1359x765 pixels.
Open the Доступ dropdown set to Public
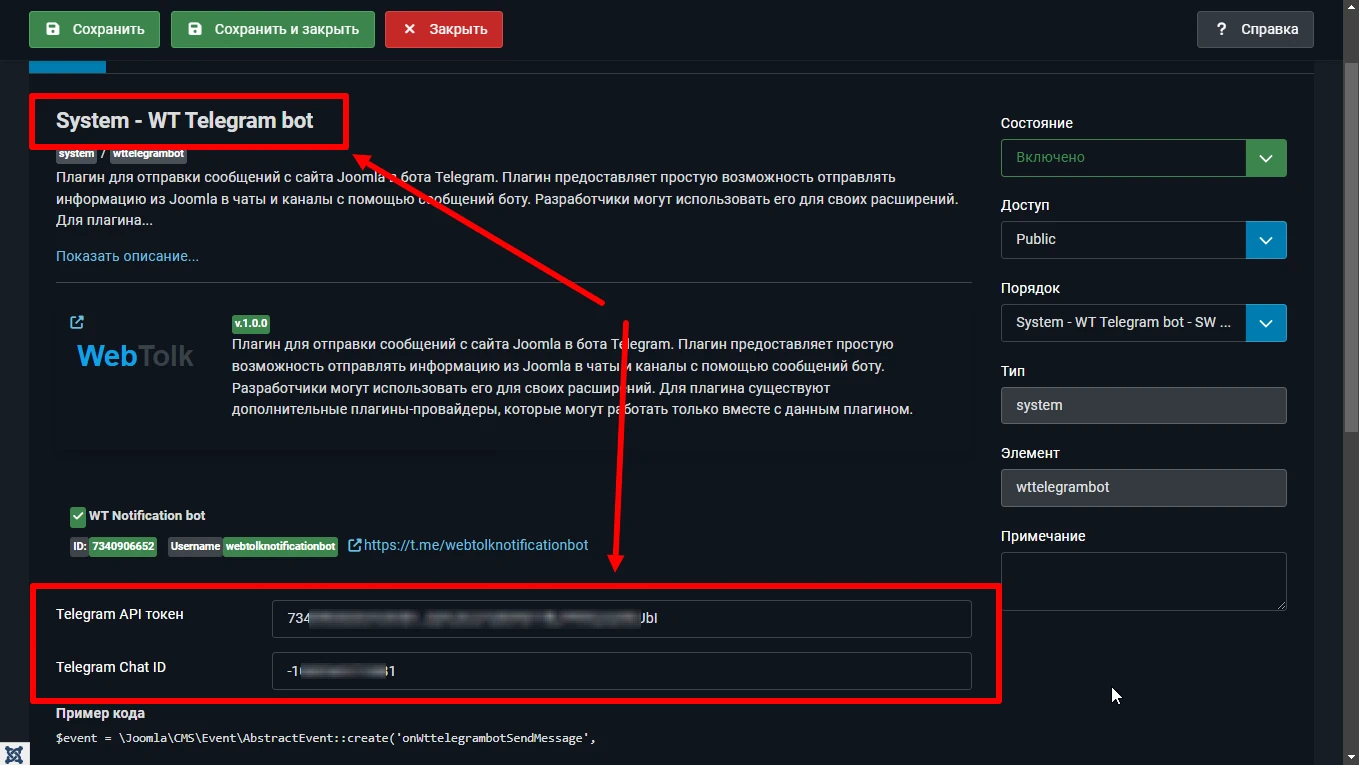[x=1265, y=240]
